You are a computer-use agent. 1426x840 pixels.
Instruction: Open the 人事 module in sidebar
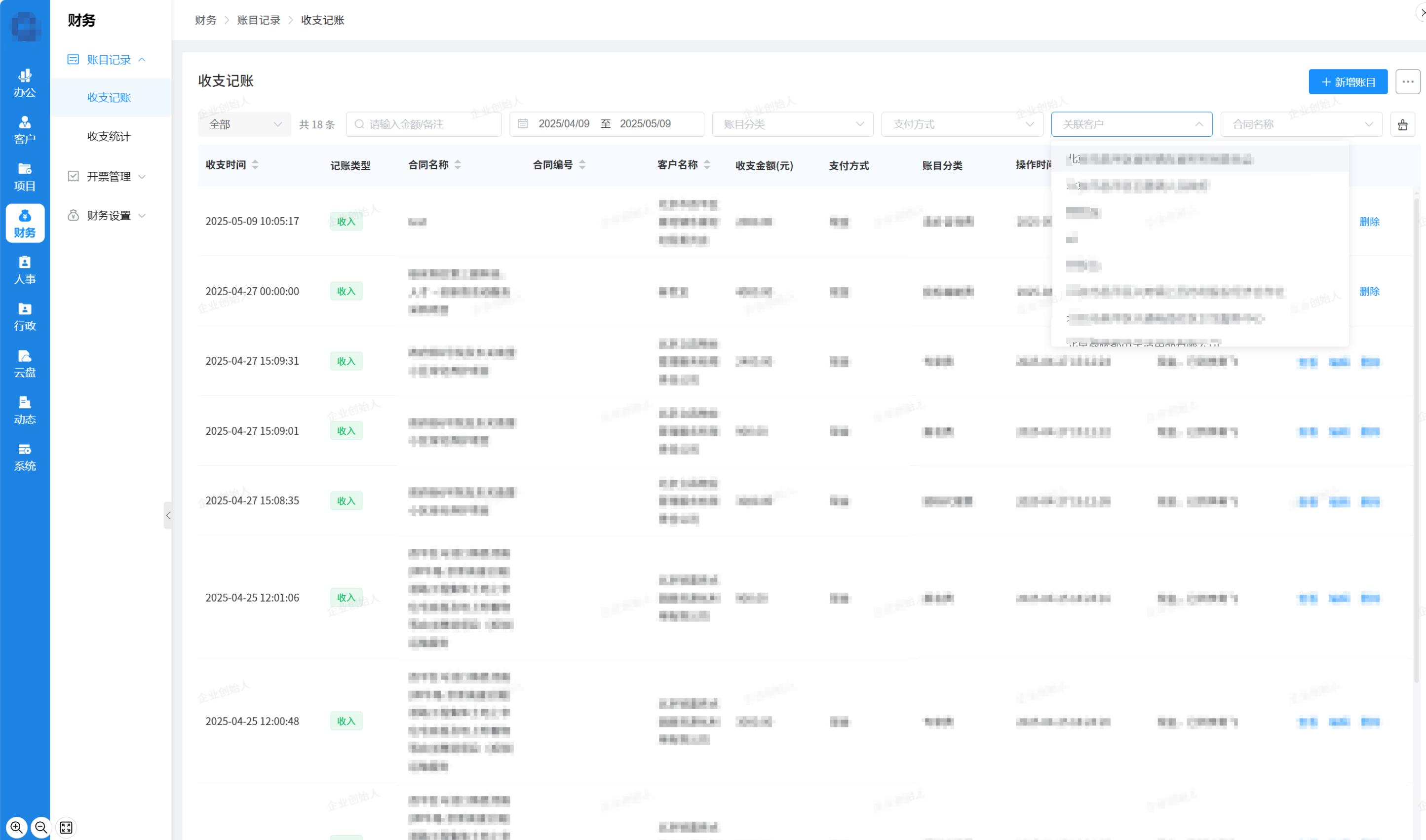pos(25,270)
